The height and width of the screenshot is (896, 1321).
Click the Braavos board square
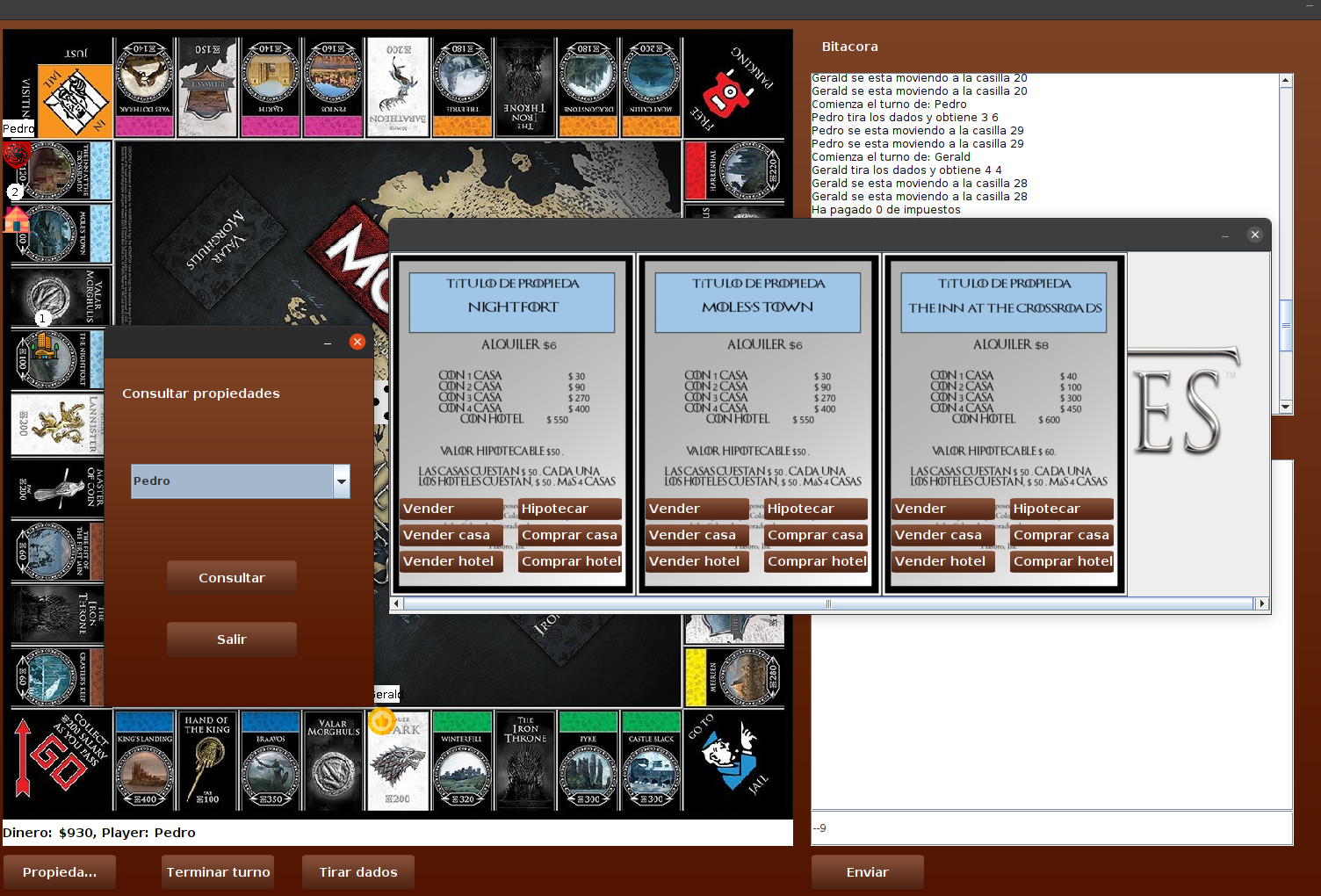(271, 760)
